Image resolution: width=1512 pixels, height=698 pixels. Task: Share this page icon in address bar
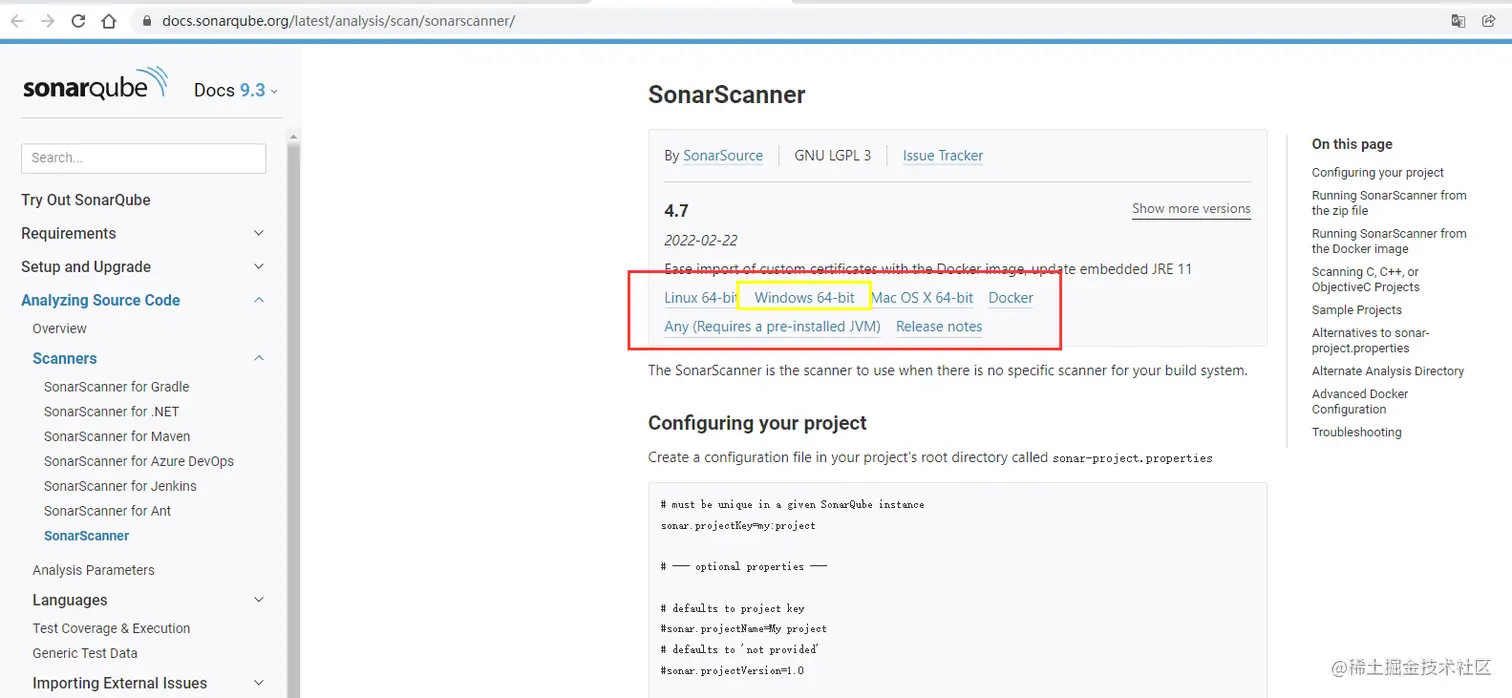[x=1488, y=20]
